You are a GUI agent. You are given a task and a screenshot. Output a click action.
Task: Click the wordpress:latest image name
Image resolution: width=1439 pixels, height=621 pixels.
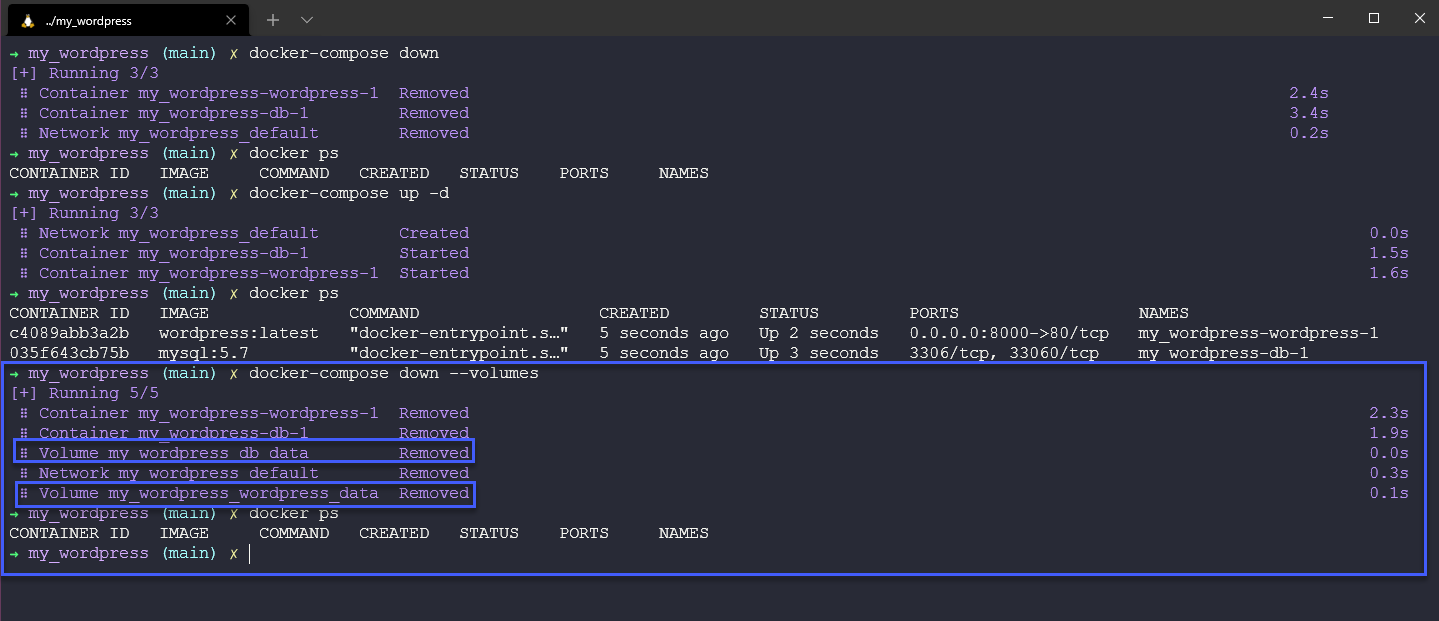238,333
